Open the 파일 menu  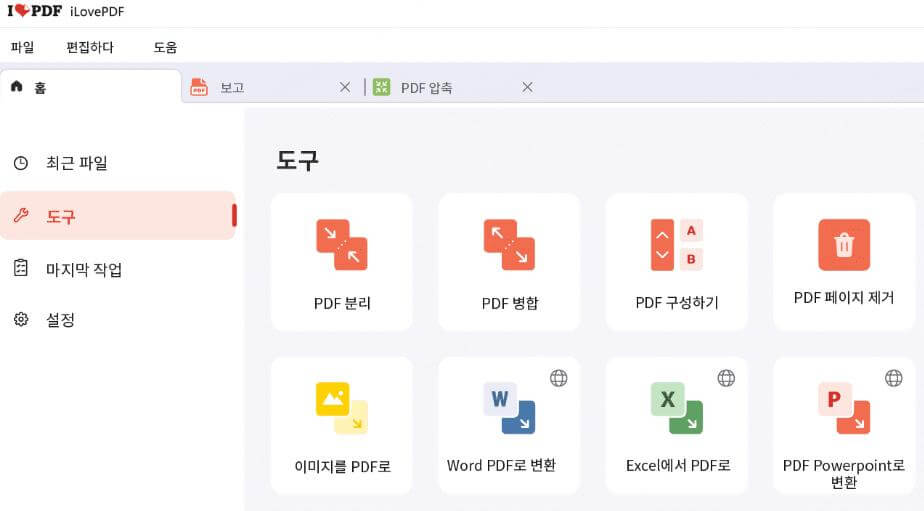point(22,47)
